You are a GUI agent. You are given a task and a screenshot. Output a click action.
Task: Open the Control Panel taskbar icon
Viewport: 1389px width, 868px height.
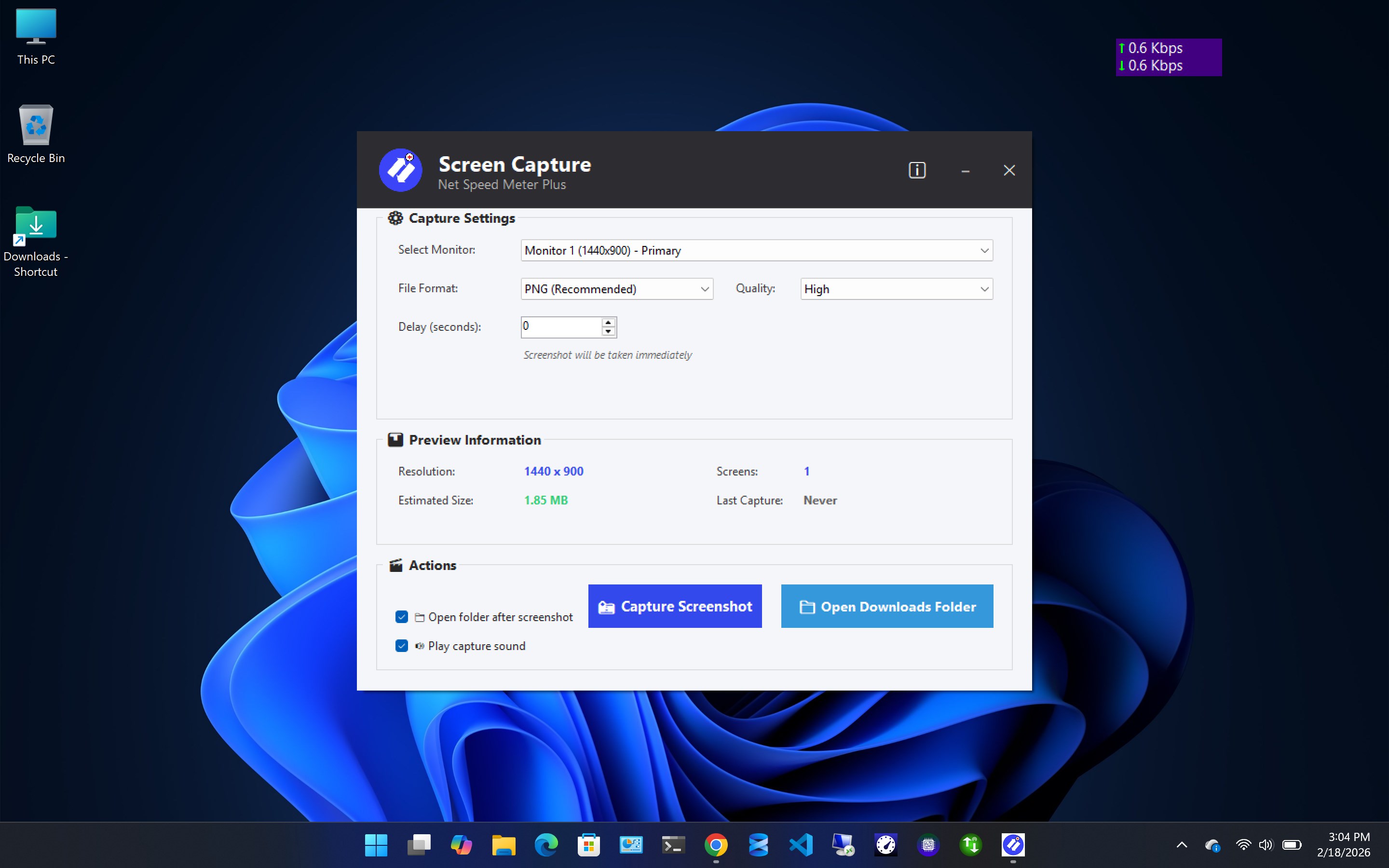631,845
